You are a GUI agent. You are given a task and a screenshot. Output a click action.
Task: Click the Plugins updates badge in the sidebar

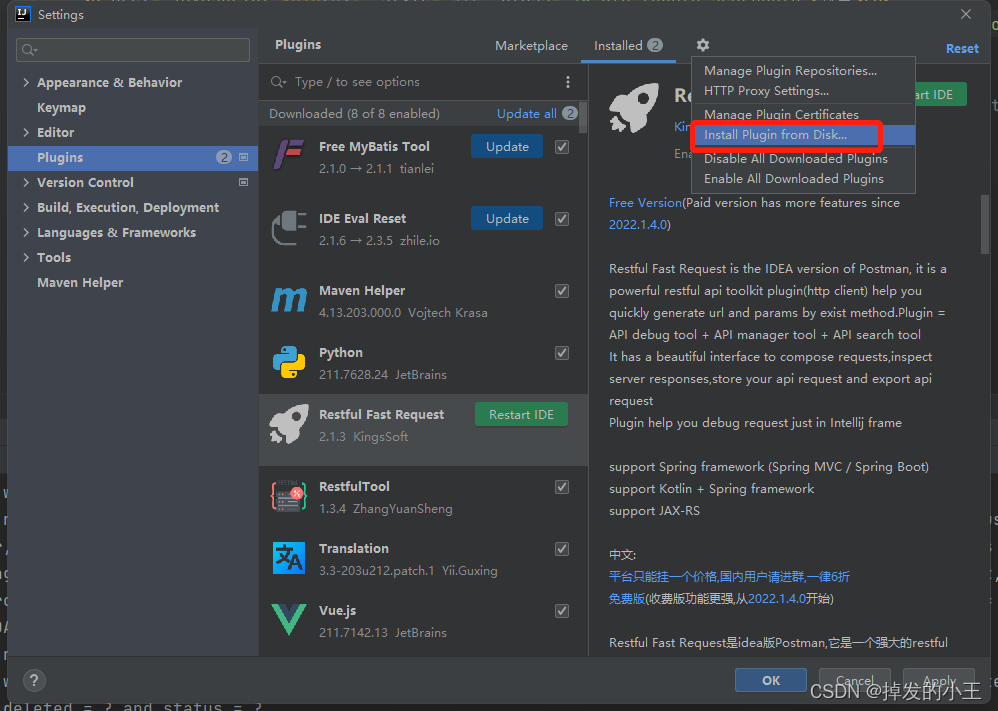tap(223, 157)
